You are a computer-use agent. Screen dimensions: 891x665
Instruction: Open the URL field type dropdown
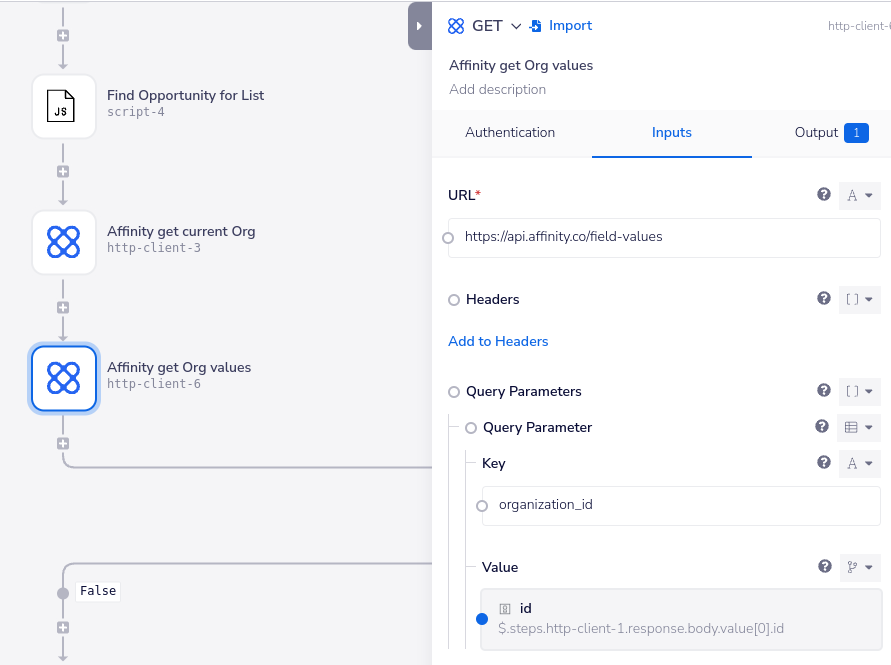tap(859, 196)
